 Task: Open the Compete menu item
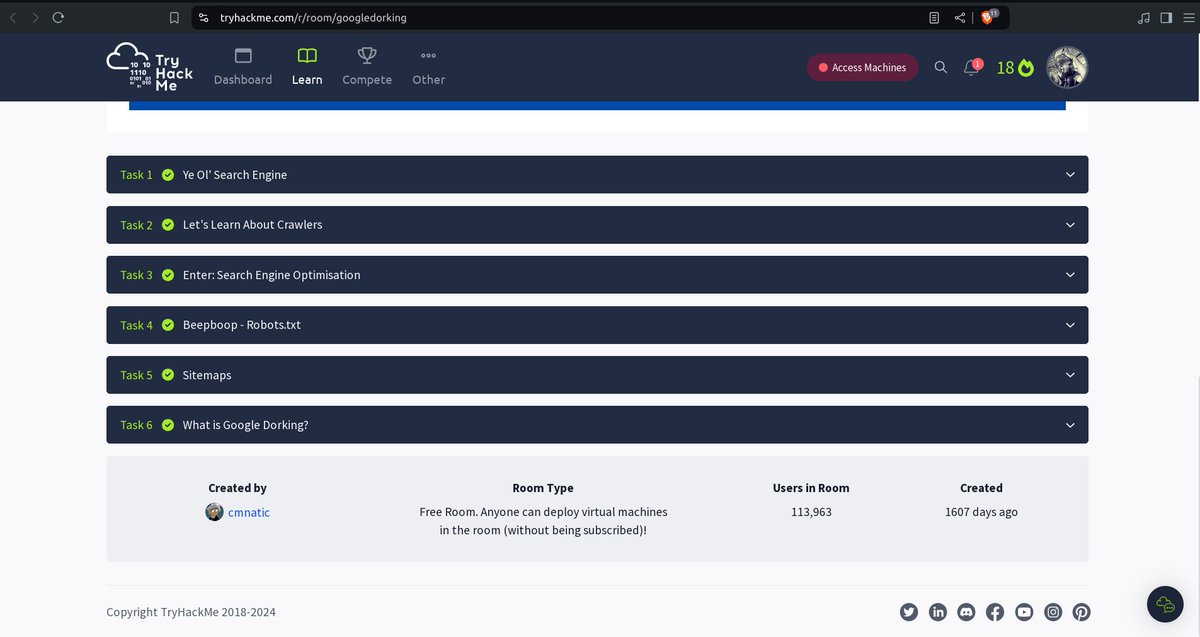(367, 67)
